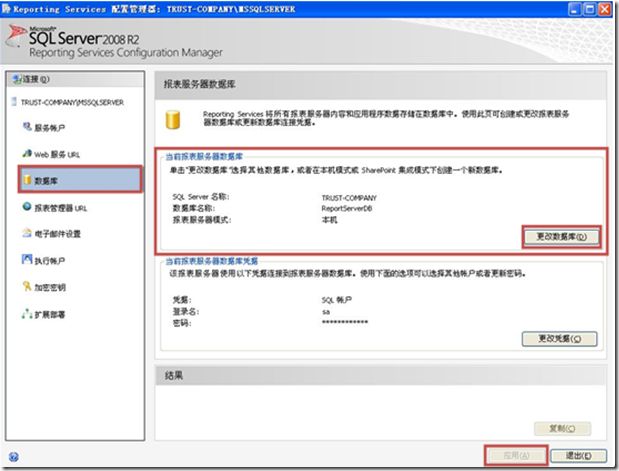
Task: Click the login name value sa
Action: pos(326,312)
